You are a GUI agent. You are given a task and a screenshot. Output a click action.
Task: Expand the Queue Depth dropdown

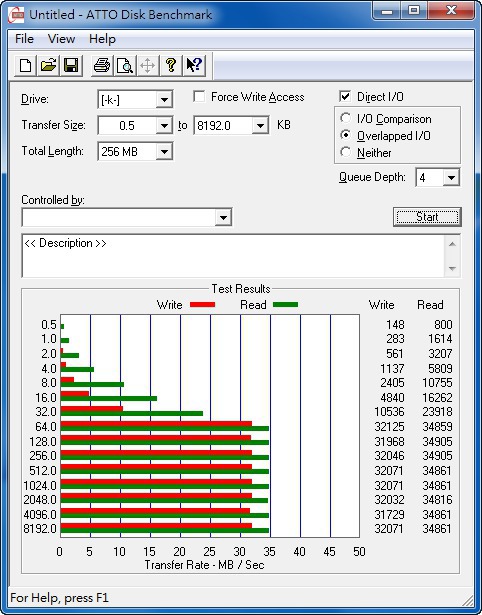coord(451,178)
